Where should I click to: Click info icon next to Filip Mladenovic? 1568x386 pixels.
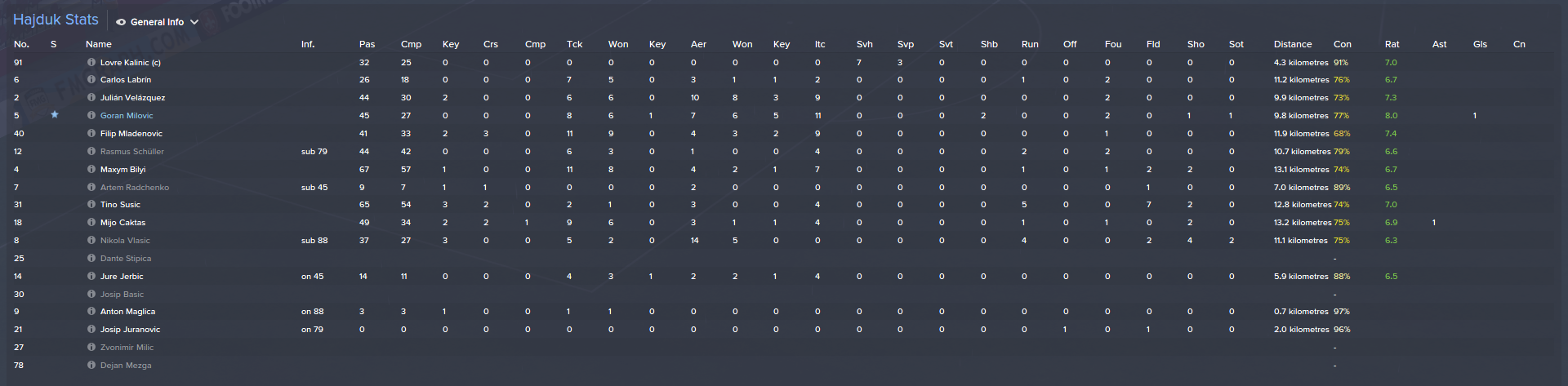tap(91, 134)
